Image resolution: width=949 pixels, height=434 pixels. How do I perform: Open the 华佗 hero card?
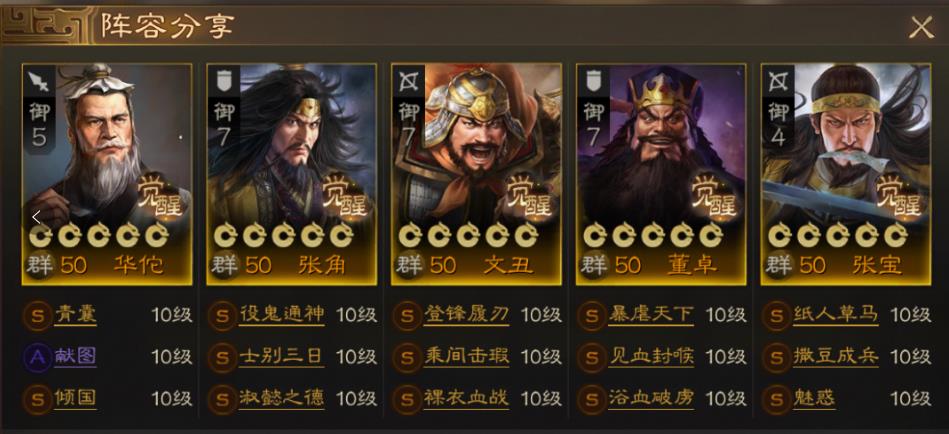tap(107, 174)
